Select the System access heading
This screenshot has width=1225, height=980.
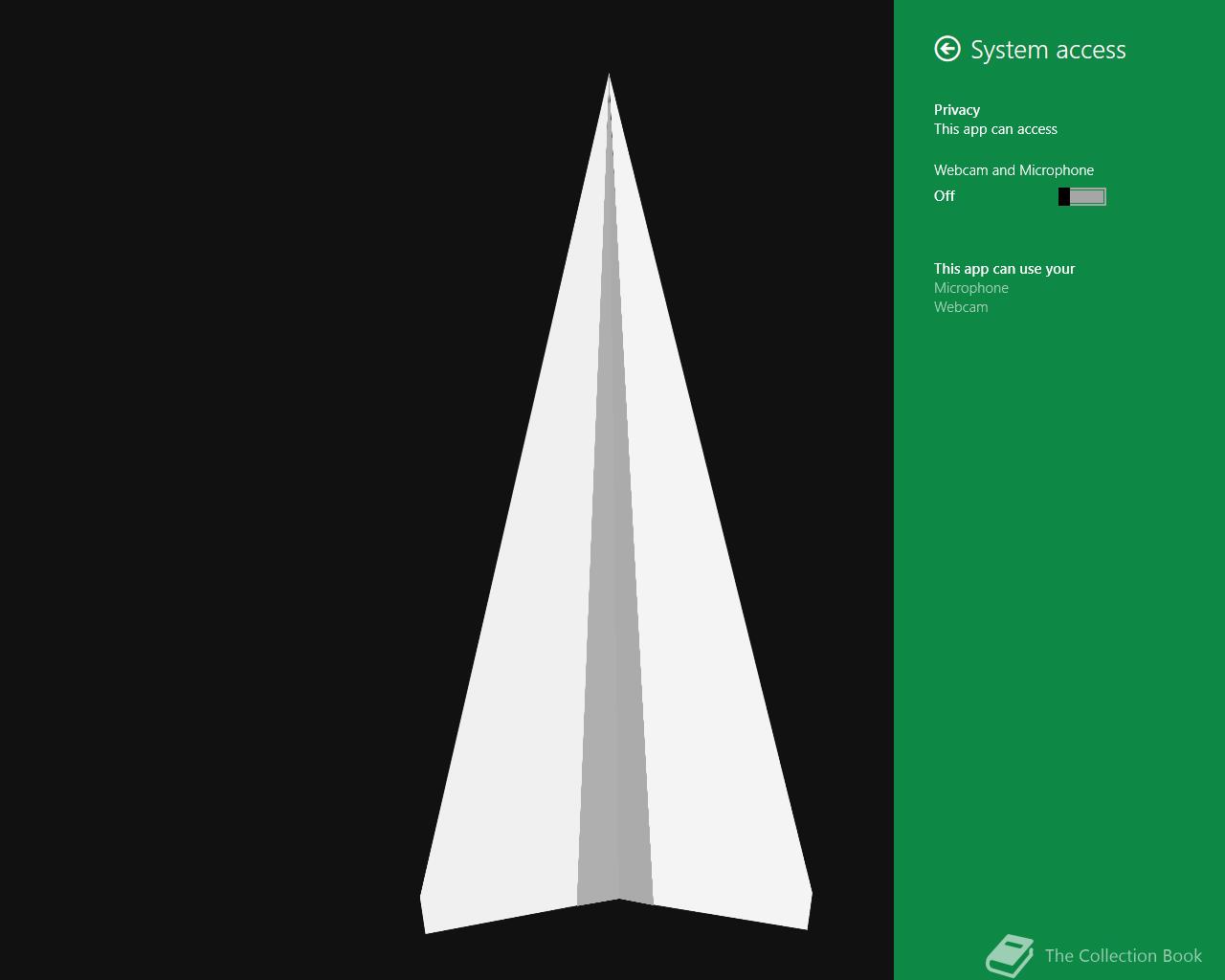pos(1048,50)
